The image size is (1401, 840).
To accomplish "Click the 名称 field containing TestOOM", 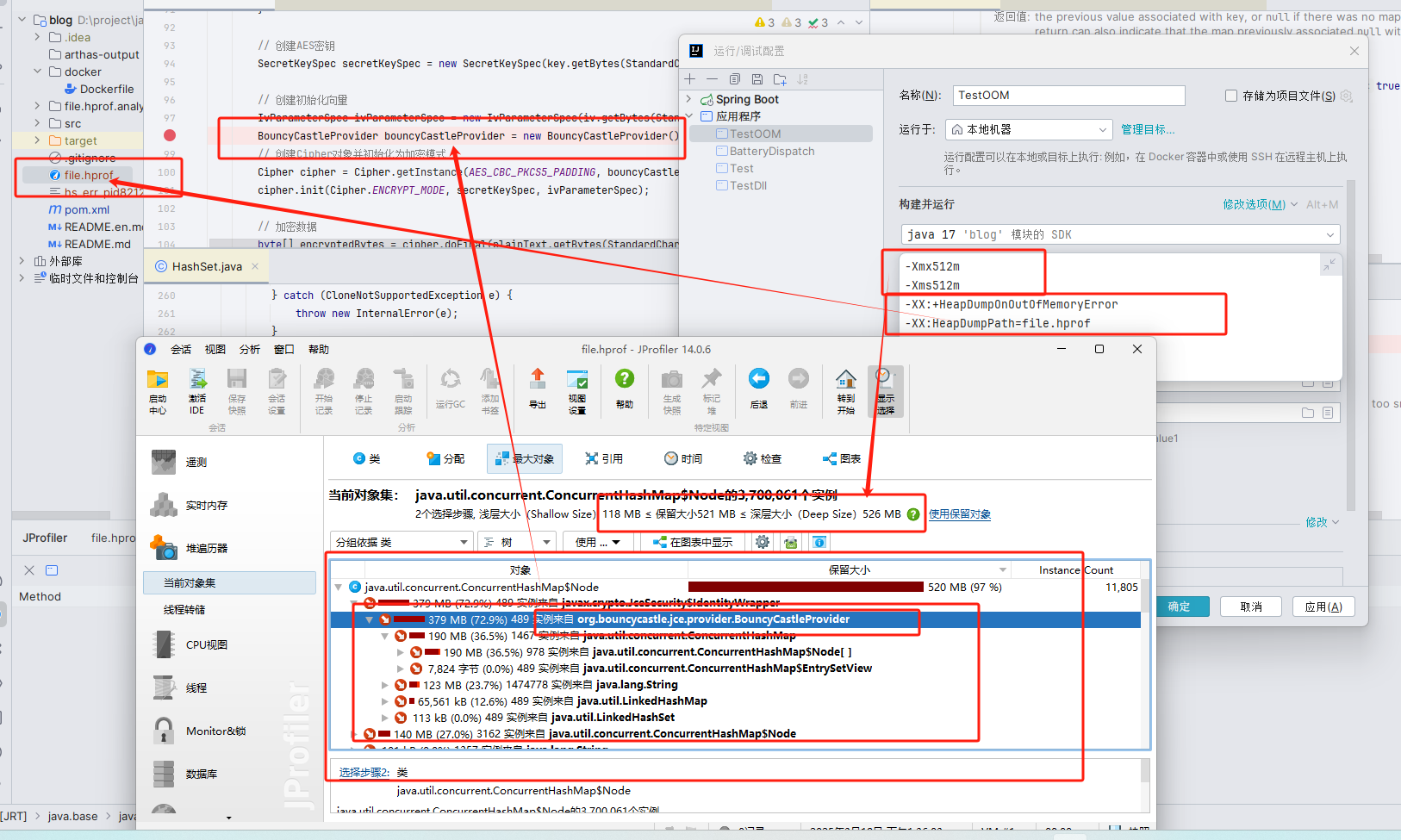I will 1068,96.
